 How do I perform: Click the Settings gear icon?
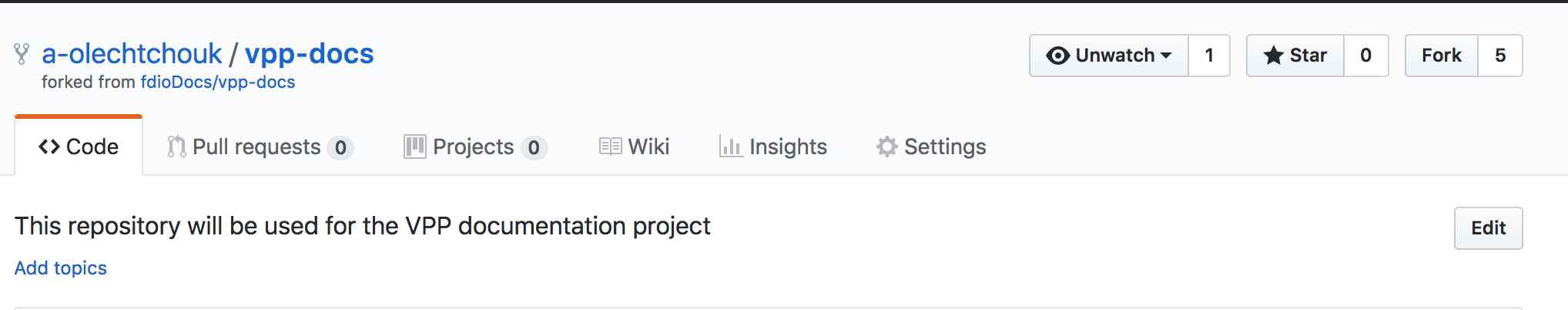tap(887, 147)
